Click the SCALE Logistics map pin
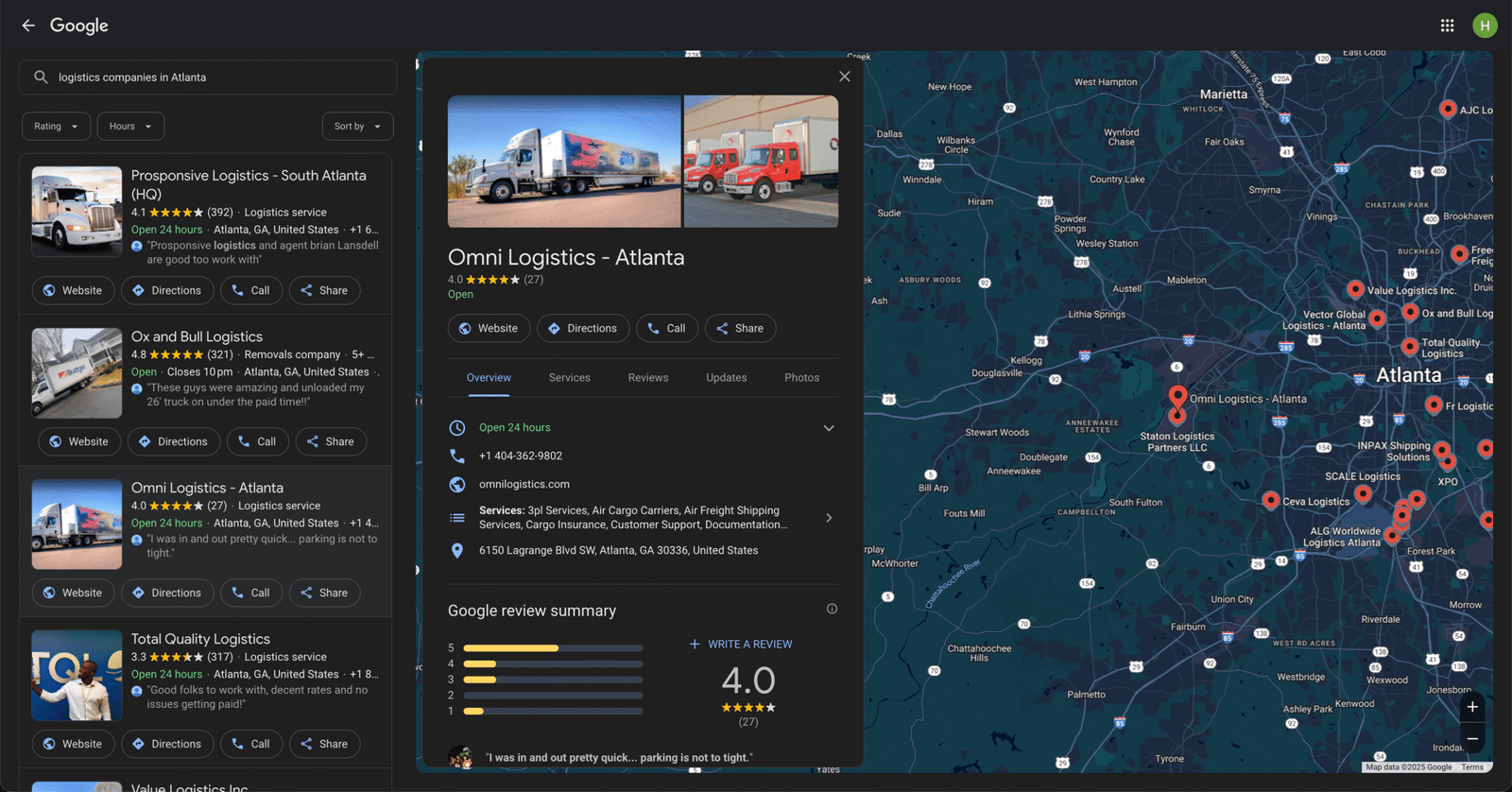 tap(1363, 493)
